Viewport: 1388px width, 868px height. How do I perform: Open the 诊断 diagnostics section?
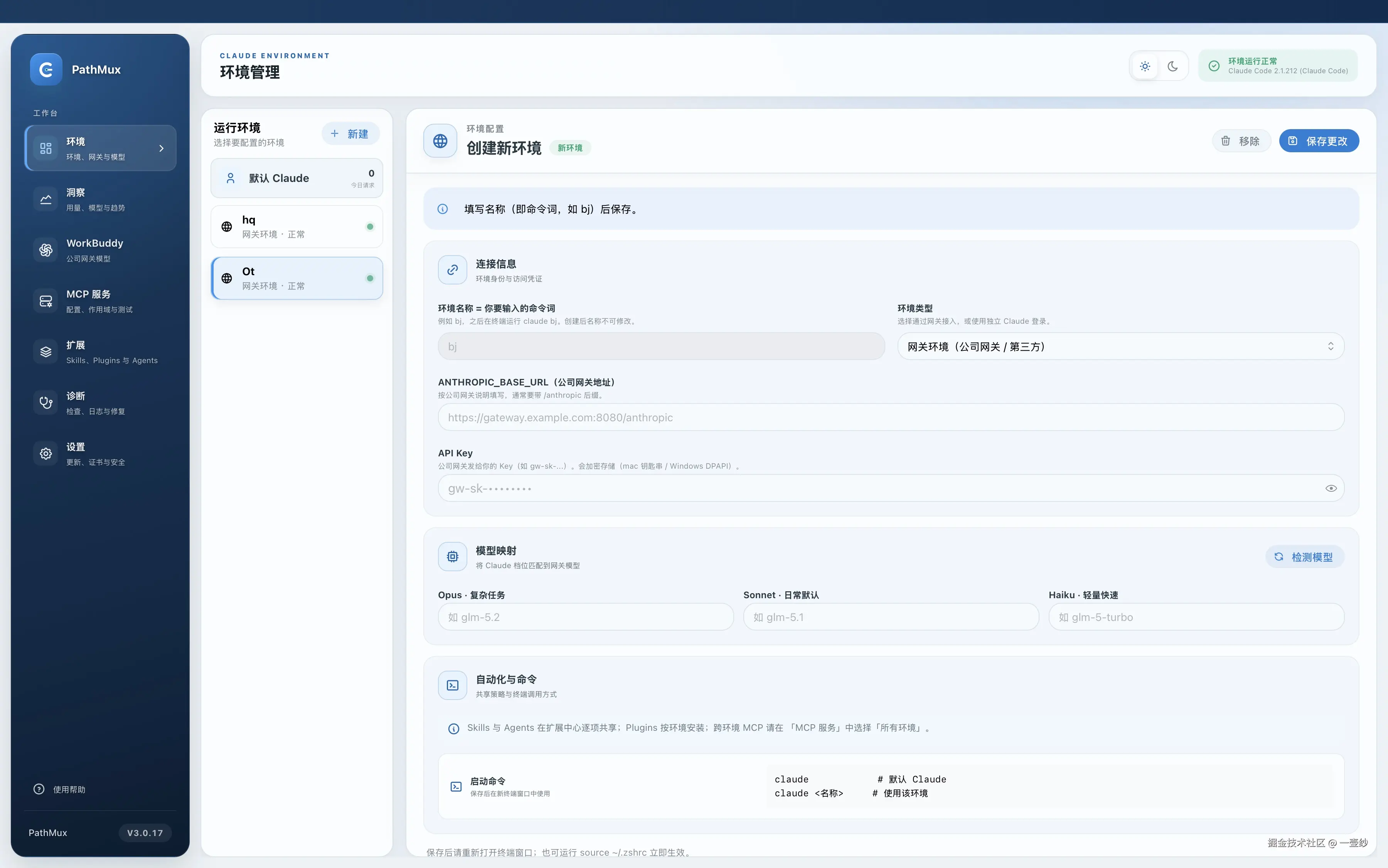(101, 402)
